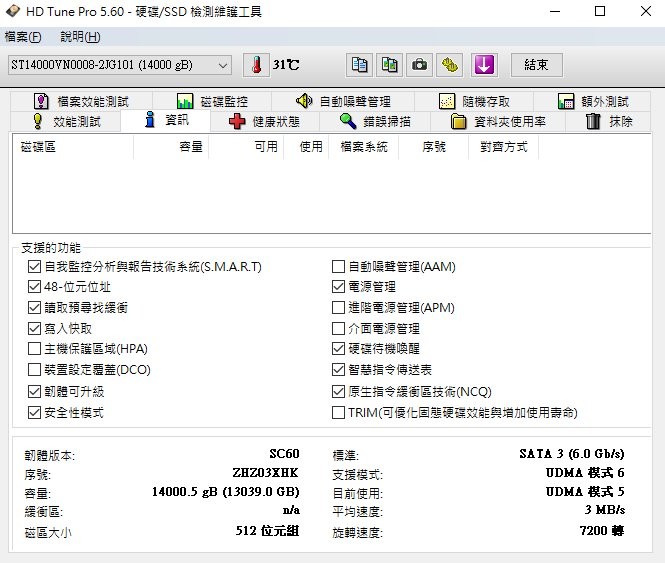Open the 健康狀態 health tab
The height and width of the screenshot is (563, 665).
coord(264,122)
